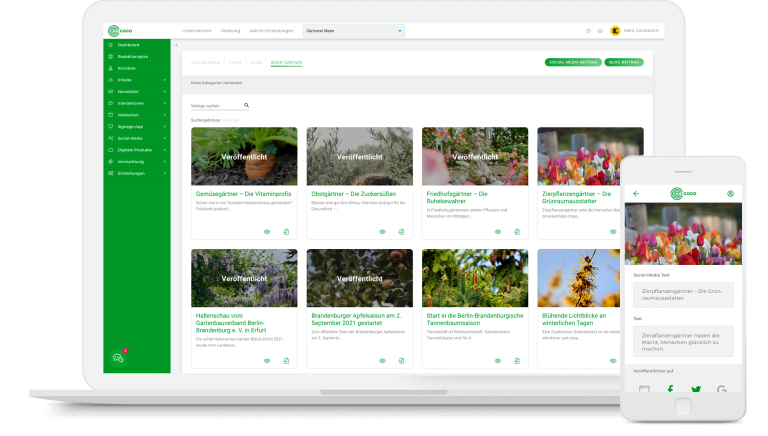The height and width of the screenshot is (436, 768).
Task: Open the Gärtnerei Meier company dropdown
Action: click(x=340, y=31)
